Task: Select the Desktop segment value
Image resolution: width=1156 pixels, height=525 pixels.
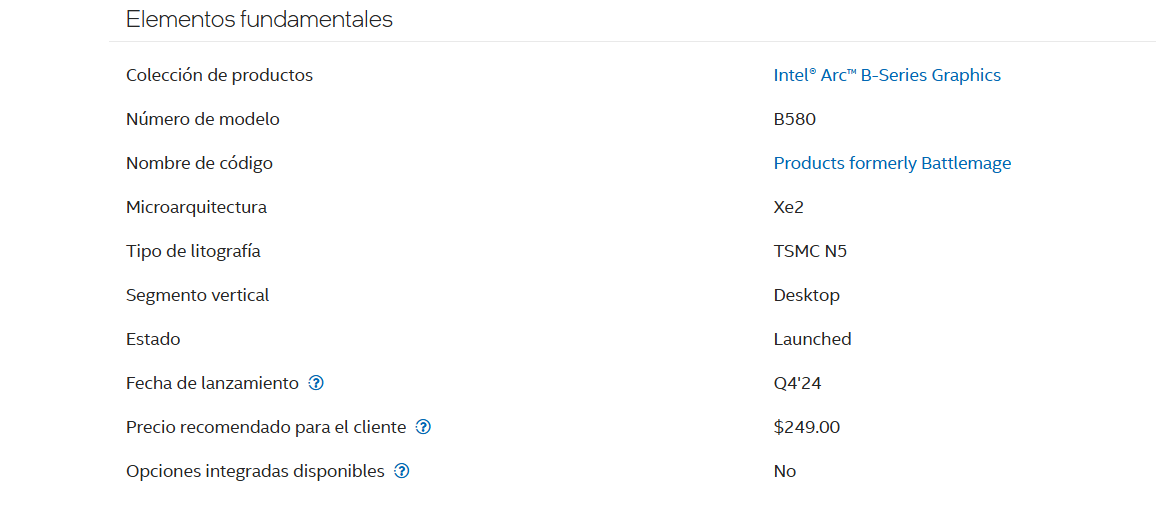Action: pos(807,296)
